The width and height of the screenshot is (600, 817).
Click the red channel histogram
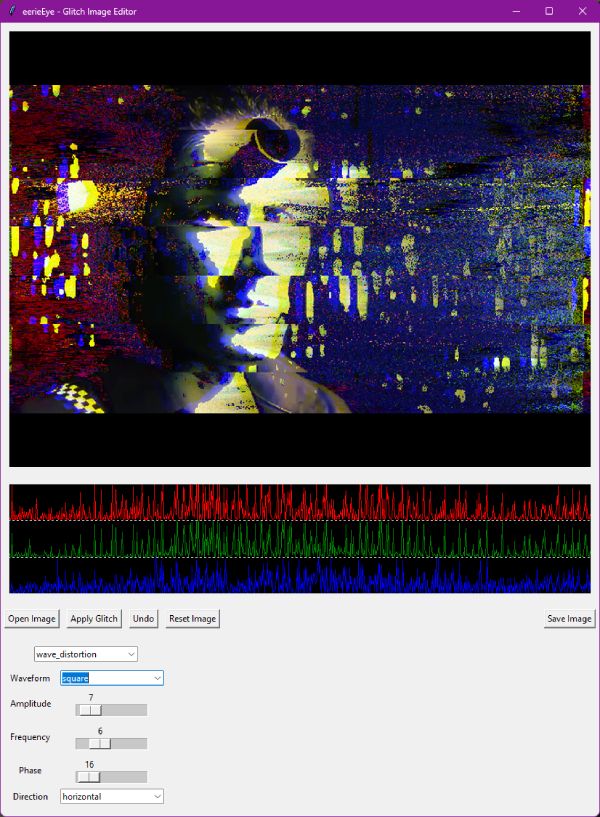[x=300, y=503]
